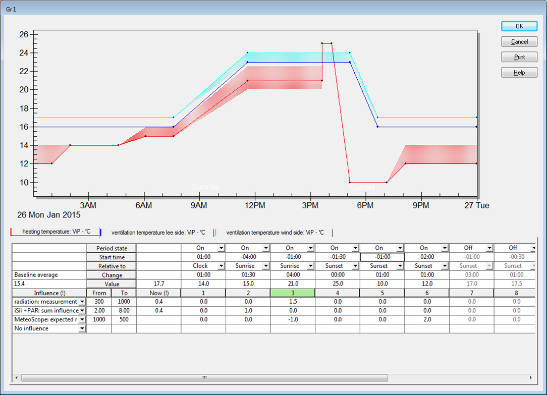Viewport: 547px width, 395px height.
Task: Open Period state dropdown for period 4
Action: [355, 248]
